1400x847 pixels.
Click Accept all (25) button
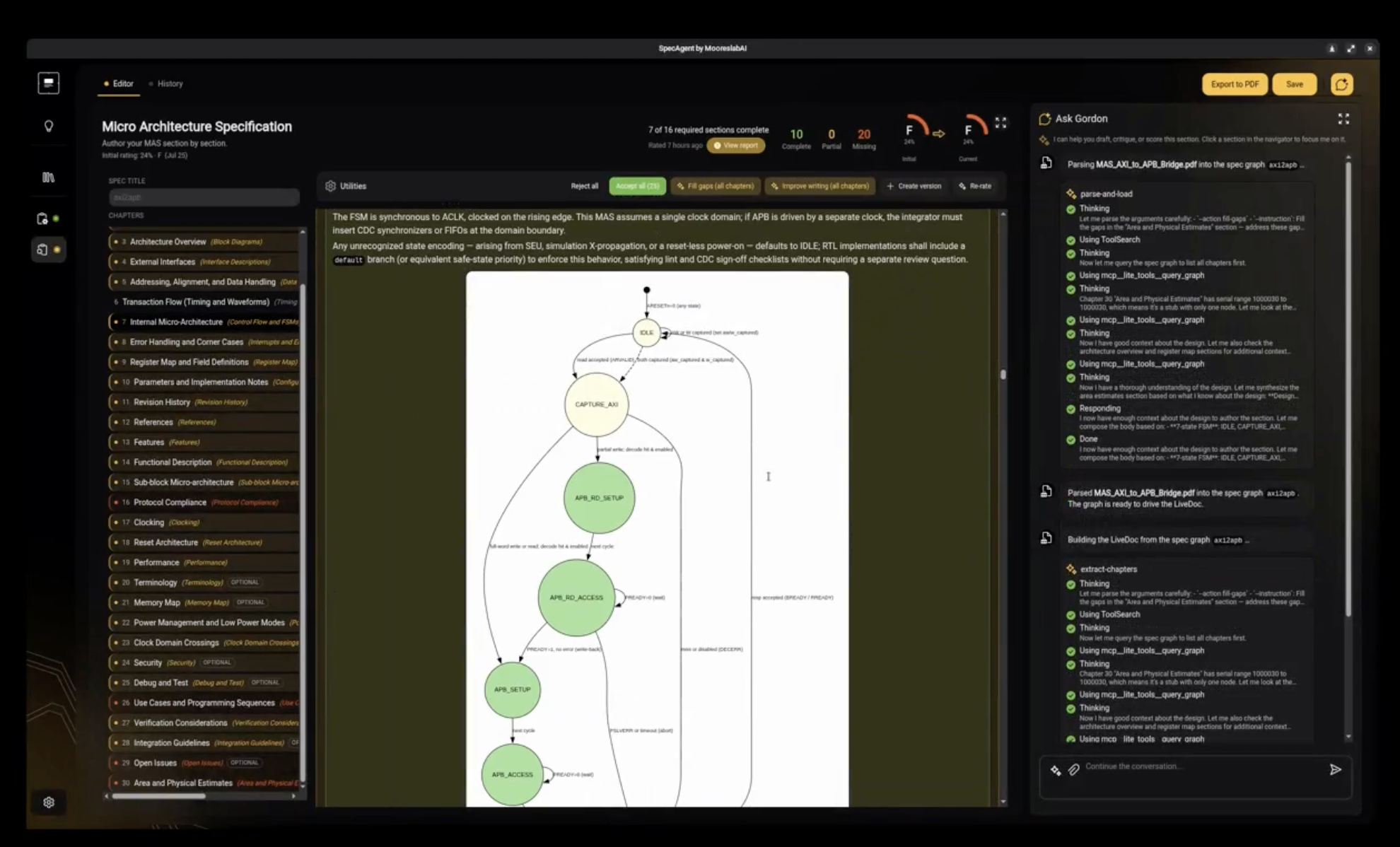(x=637, y=186)
